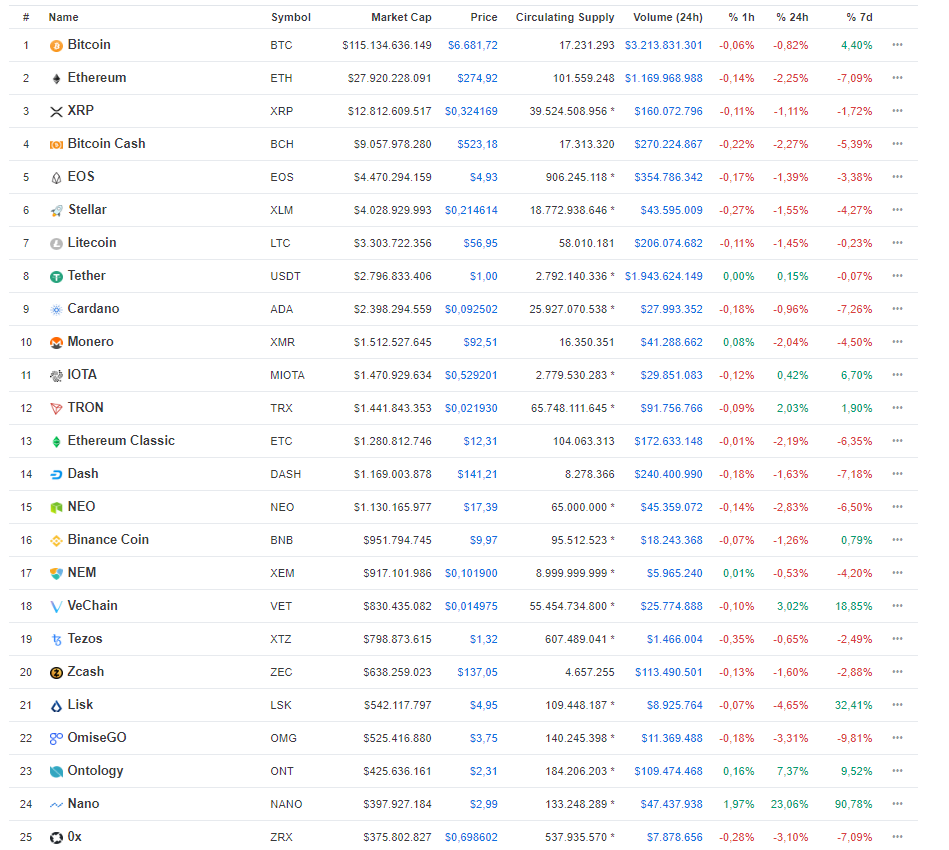Image resolution: width=949 pixels, height=850 pixels.
Task: Click the Ethereum diamond logo icon
Action: click(56, 79)
